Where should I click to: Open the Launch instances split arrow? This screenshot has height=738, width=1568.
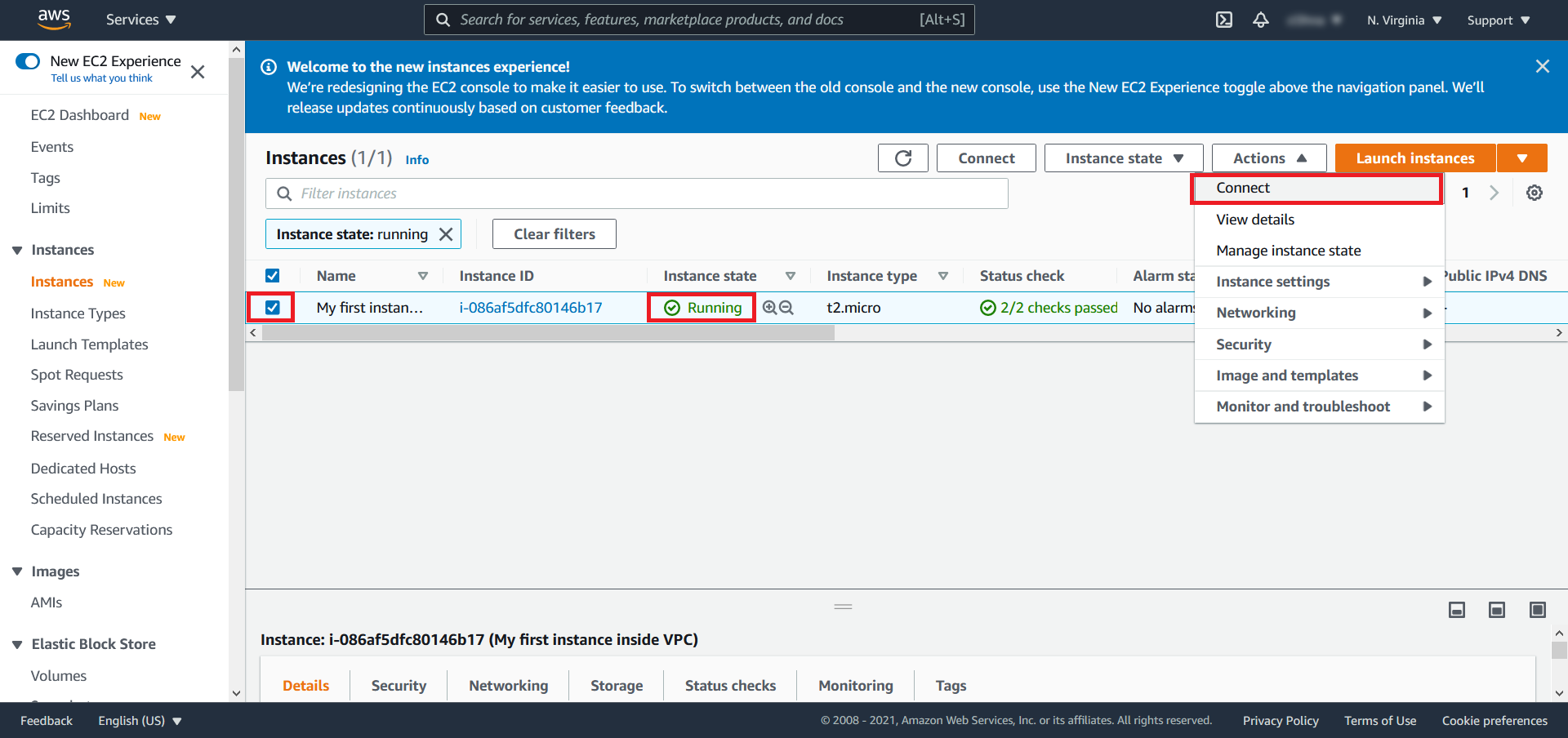click(x=1522, y=158)
